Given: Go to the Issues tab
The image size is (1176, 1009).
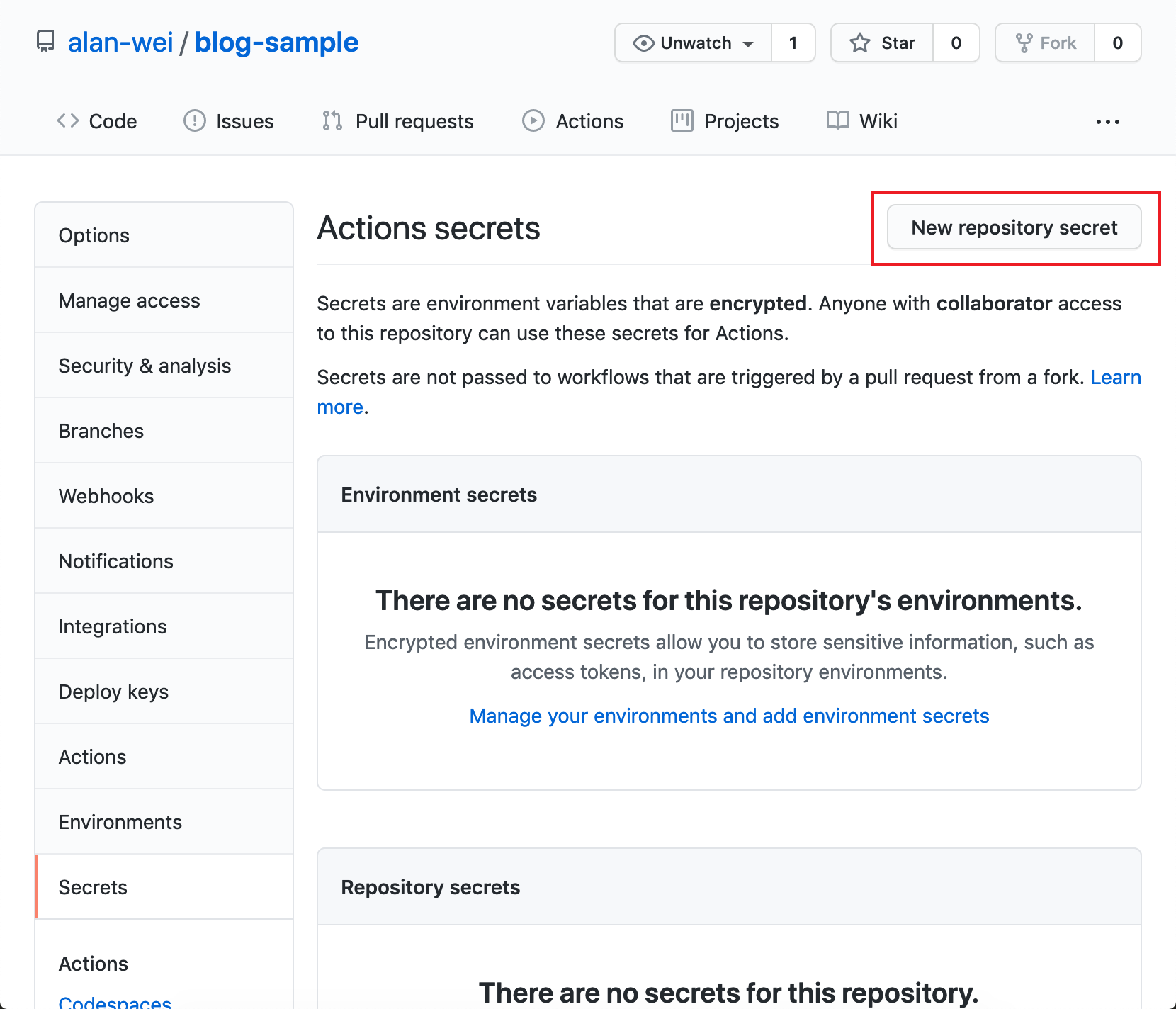Looking at the screenshot, I should coord(229,121).
